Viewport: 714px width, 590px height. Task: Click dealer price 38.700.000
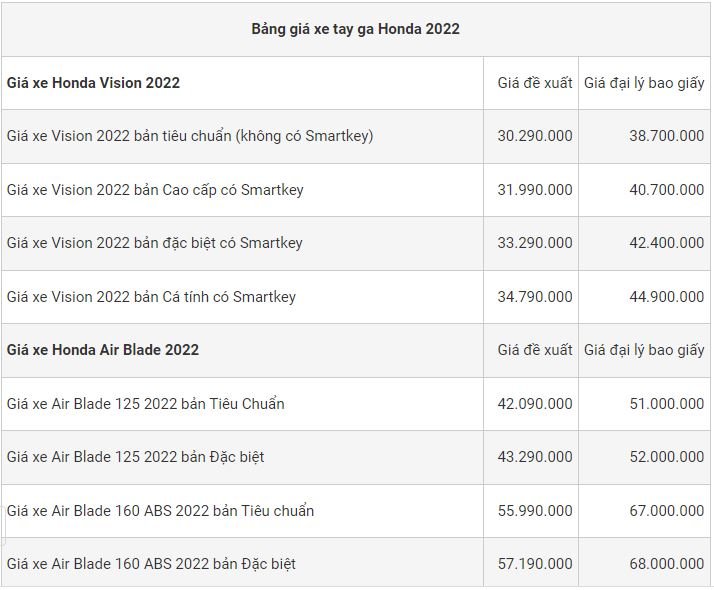point(667,136)
